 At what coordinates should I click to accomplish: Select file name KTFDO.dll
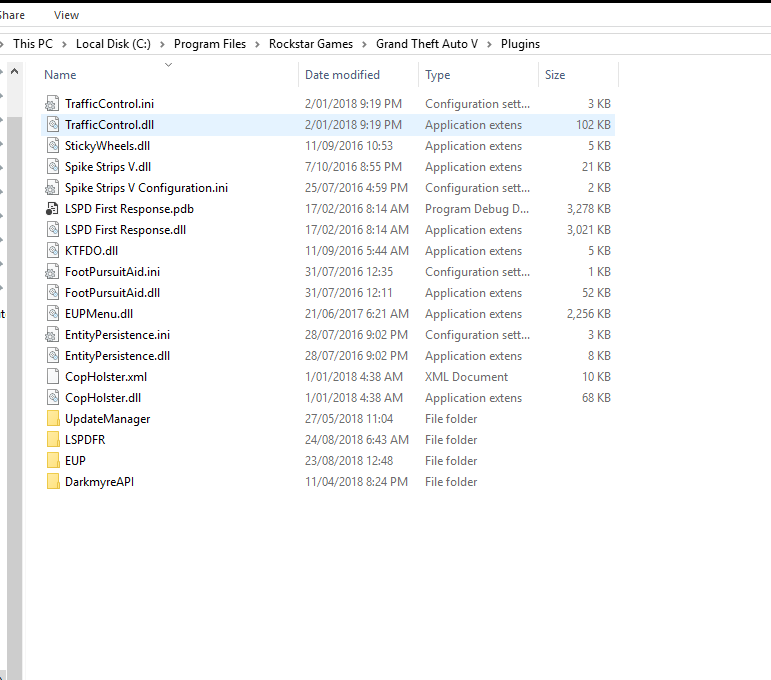coord(91,251)
